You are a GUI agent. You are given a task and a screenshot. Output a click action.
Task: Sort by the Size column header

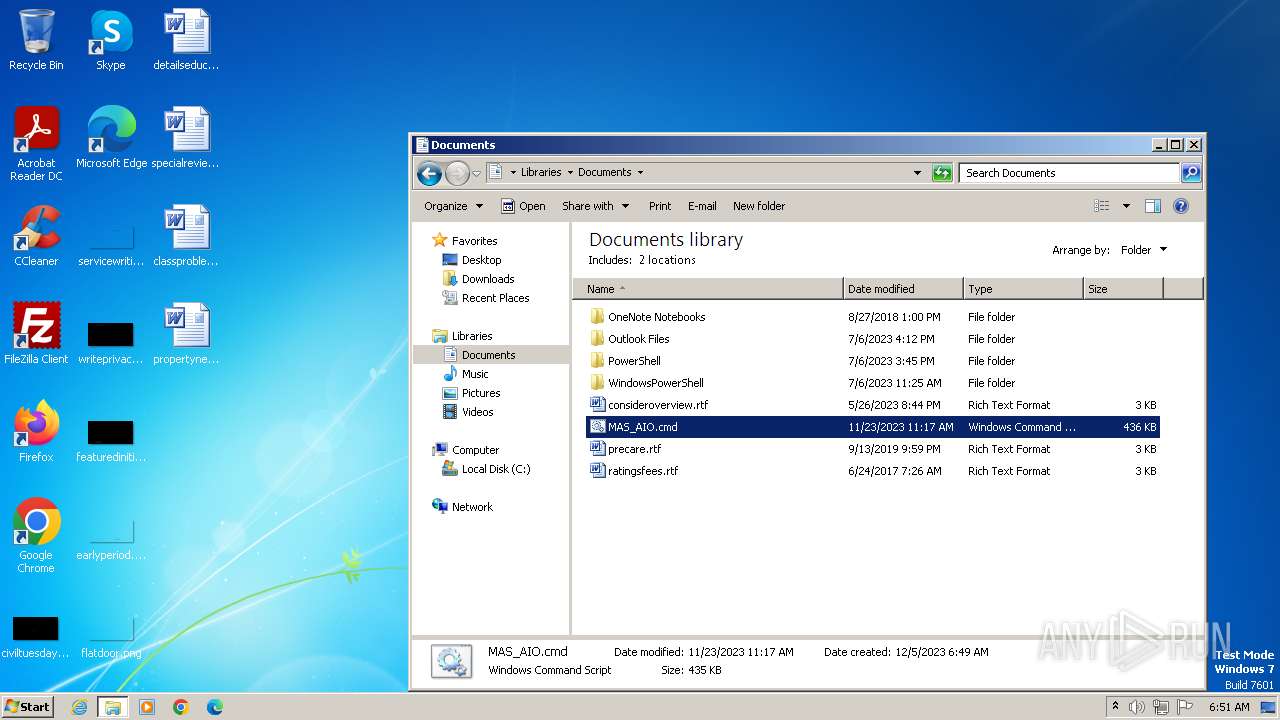(x=1123, y=289)
